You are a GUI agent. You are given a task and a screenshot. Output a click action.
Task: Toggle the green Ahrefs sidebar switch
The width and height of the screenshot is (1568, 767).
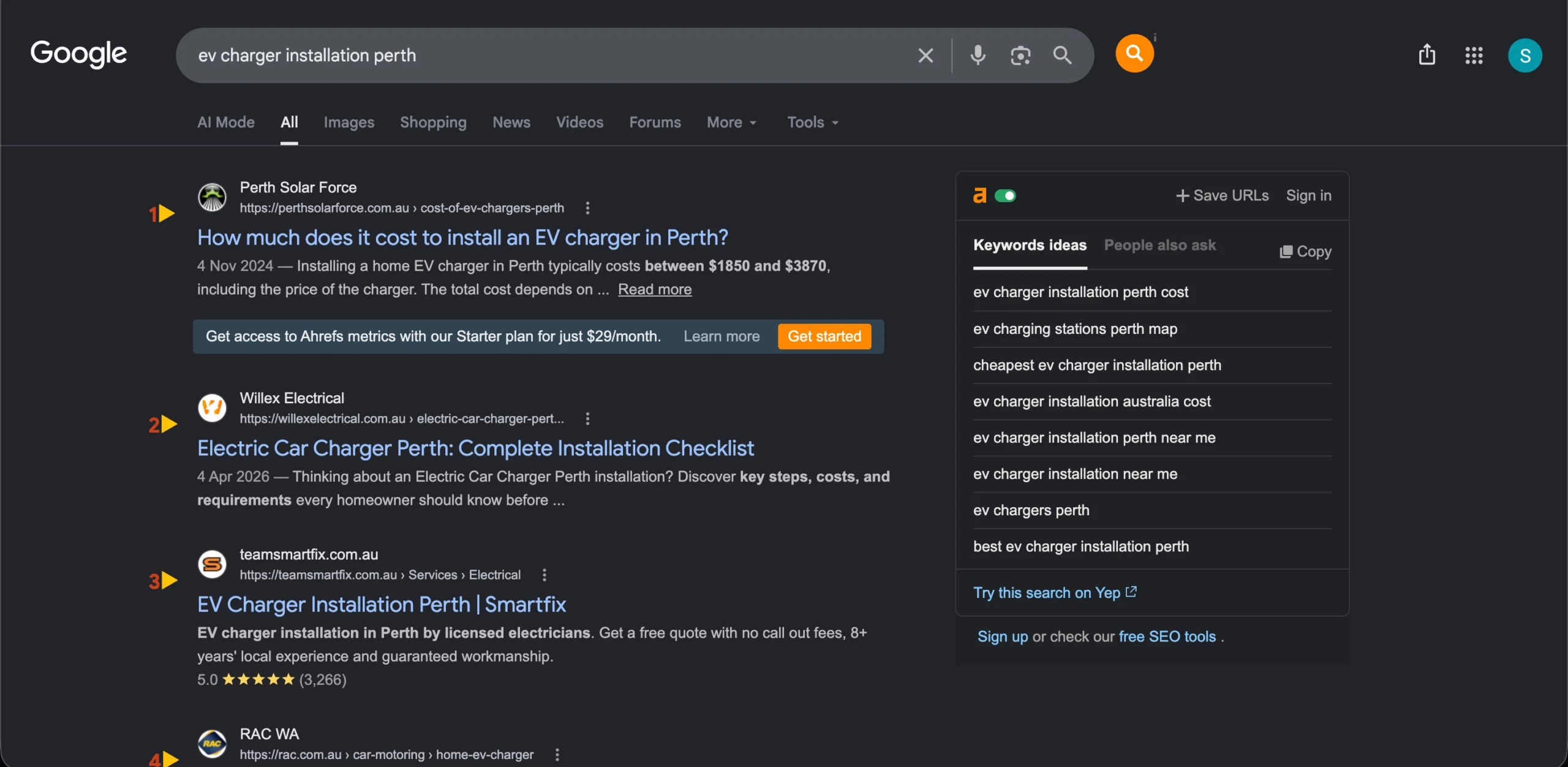tap(1005, 196)
